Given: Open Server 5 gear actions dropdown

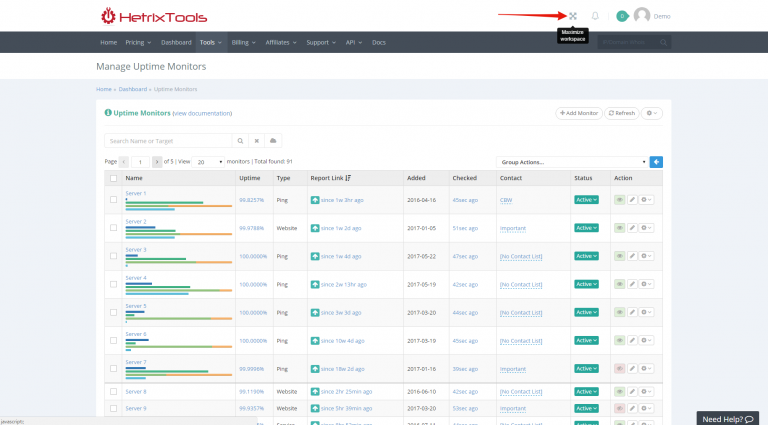Looking at the screenshot, I should (647, 312).
